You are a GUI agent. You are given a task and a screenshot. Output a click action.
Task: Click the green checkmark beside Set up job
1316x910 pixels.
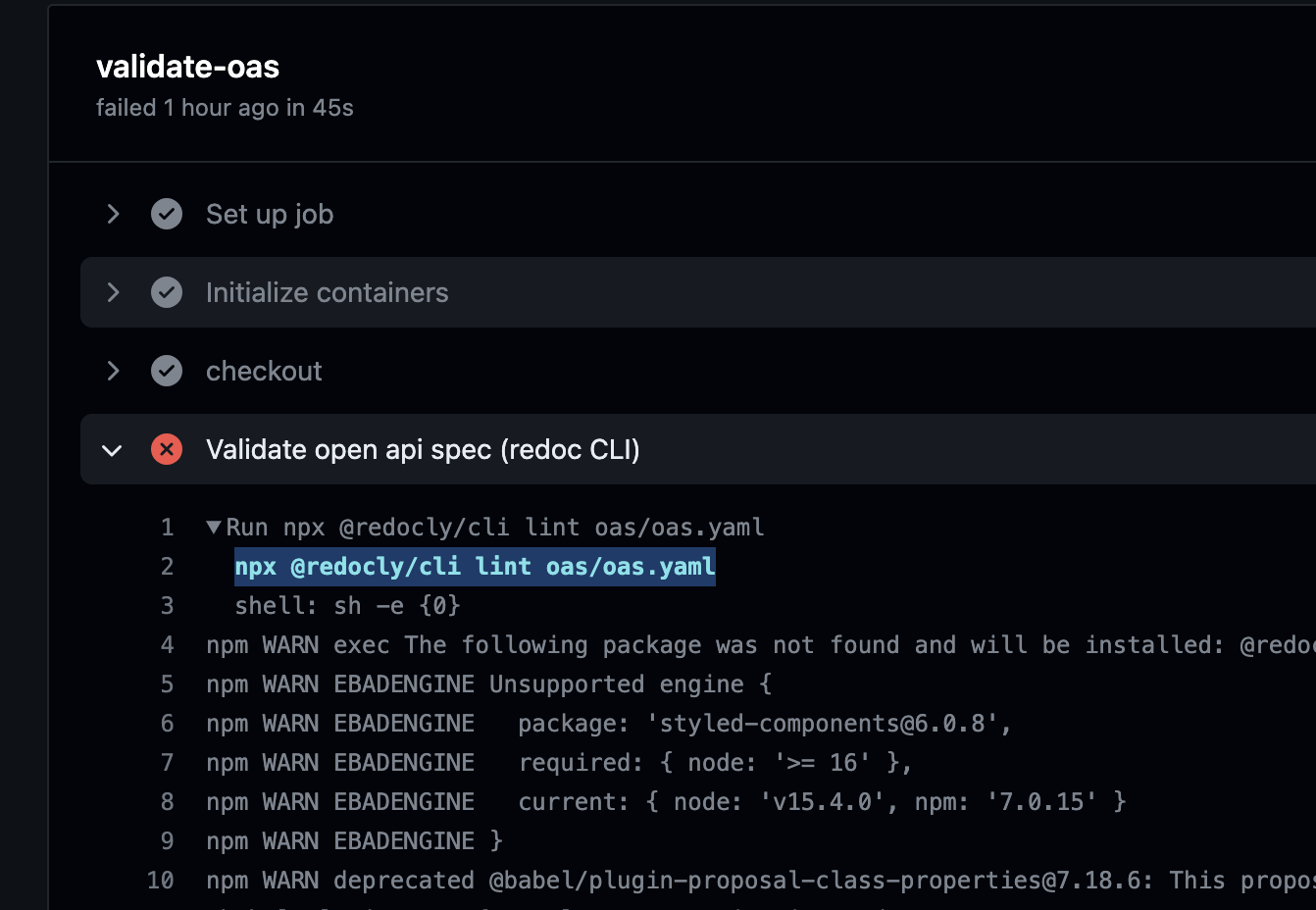(x=167, y=214)
